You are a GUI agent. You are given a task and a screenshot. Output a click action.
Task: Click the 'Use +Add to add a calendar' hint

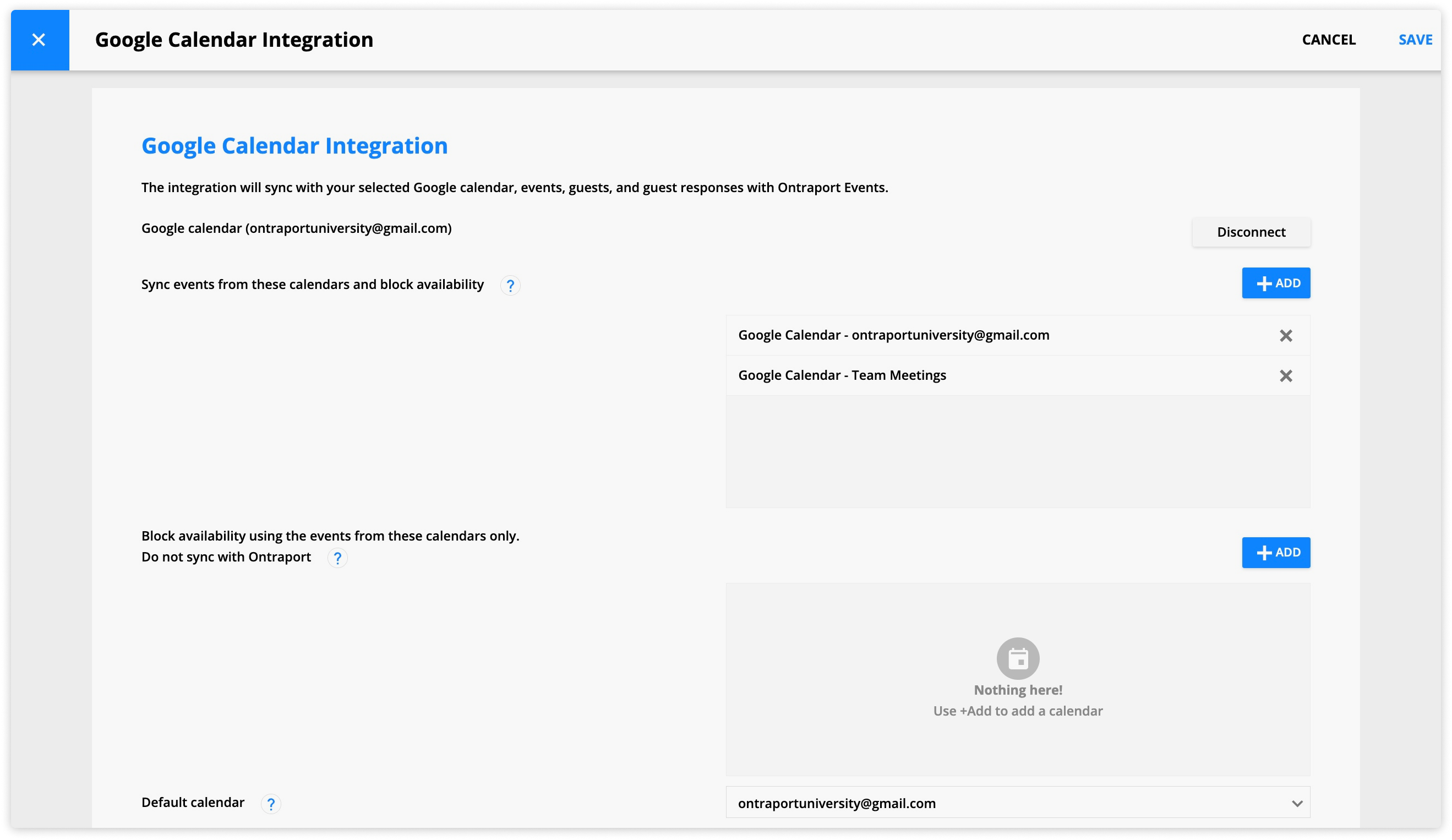[1018, 711]
